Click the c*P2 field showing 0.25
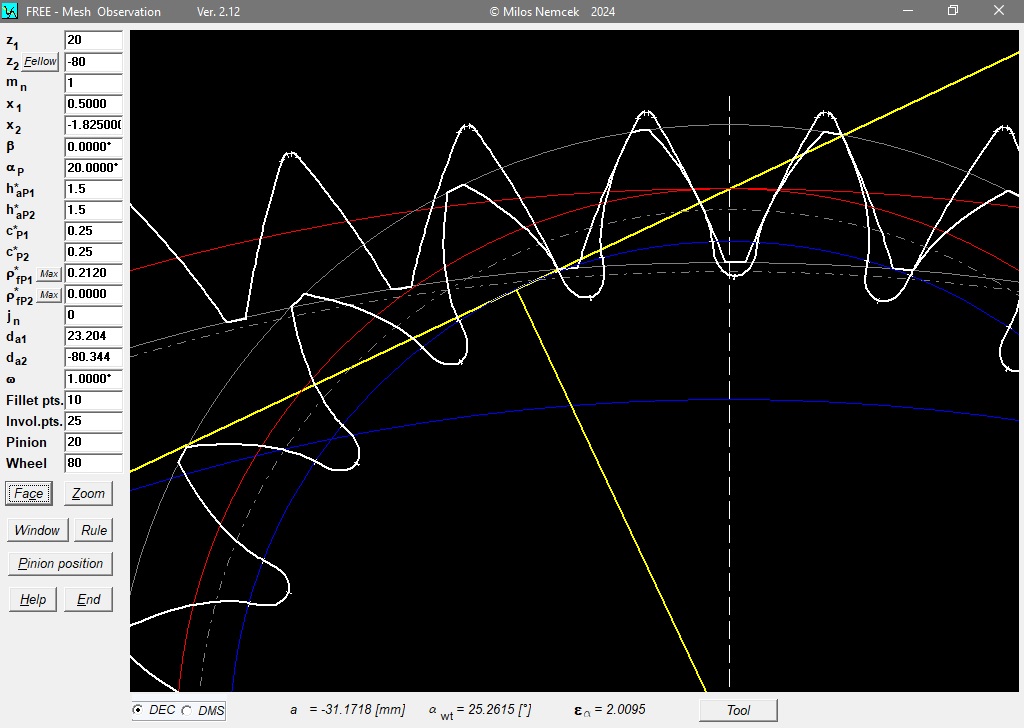Image resolution: width=1024 pixels, height=728 pixels. click(x=93, y=251)
